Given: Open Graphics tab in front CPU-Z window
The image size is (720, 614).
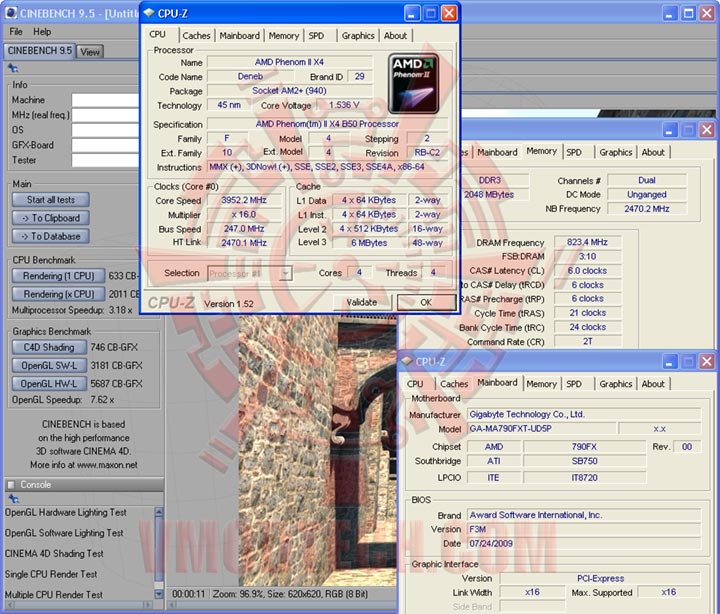Looking at the screenshot, I should (x=358, y=35).
